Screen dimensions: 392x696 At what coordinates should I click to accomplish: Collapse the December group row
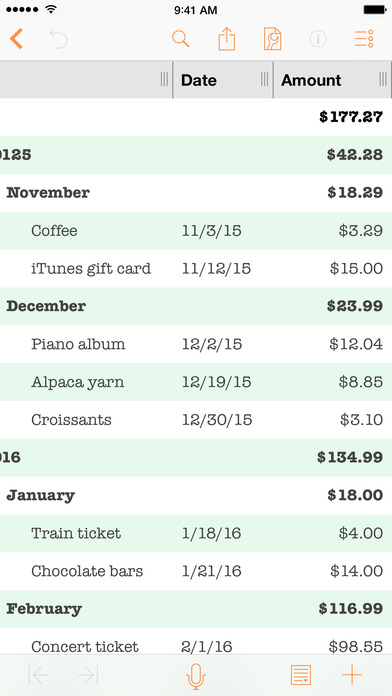[196, 306]
